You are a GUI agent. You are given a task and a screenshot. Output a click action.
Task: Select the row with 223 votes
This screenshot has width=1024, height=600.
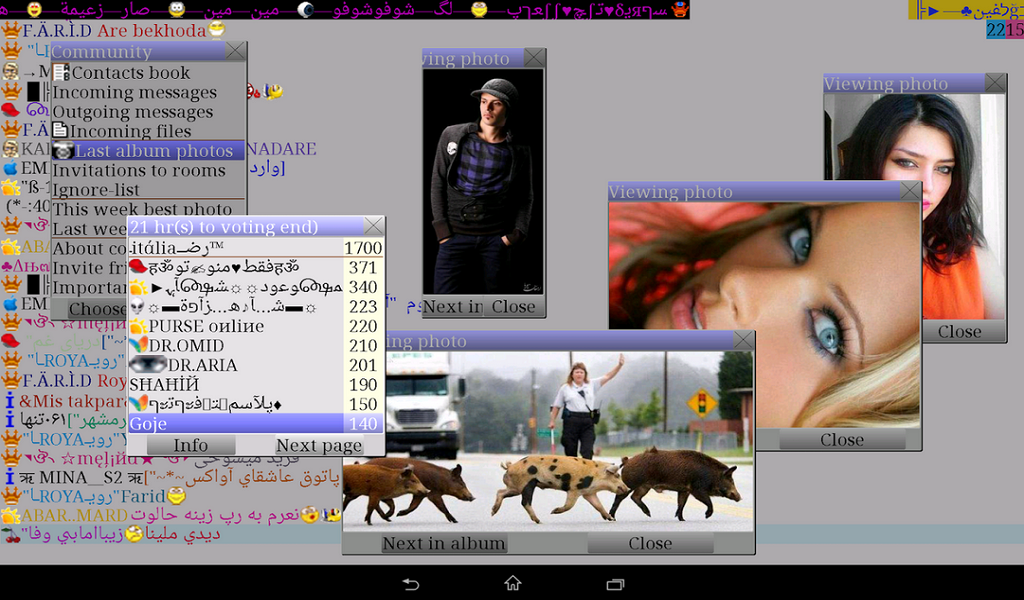255,306
